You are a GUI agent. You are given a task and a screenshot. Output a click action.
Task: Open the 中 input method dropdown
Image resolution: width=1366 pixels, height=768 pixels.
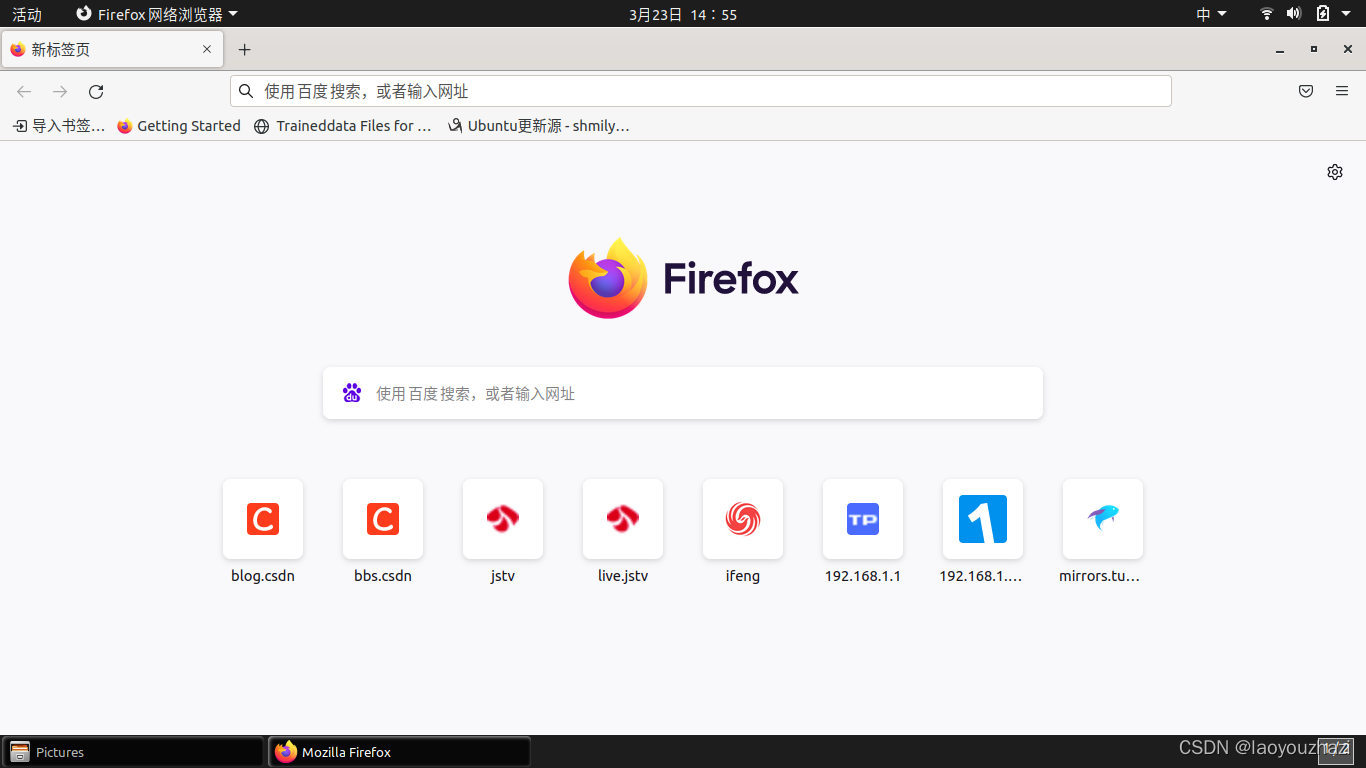1211,14
